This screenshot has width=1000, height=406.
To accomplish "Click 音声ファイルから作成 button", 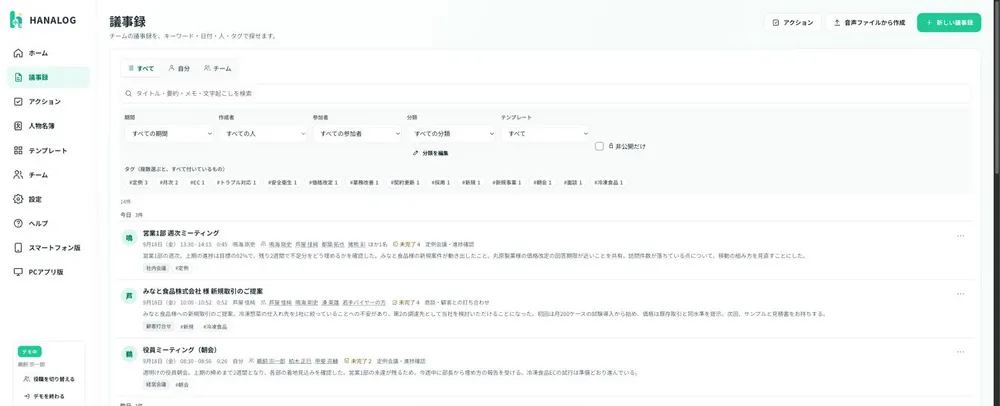I will (869, 22).
